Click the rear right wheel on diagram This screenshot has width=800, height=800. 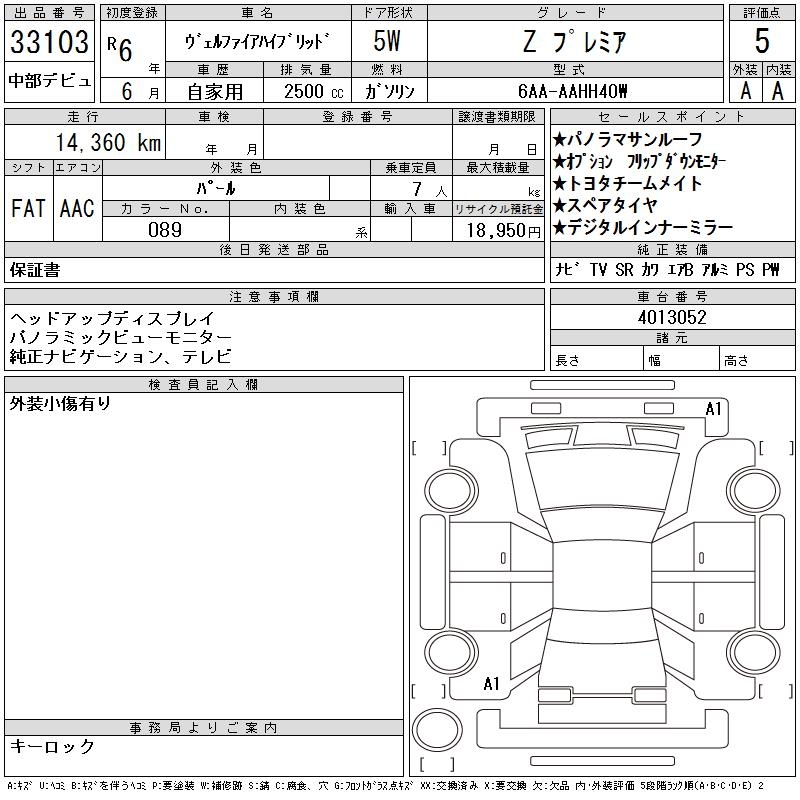pos(754,652)
